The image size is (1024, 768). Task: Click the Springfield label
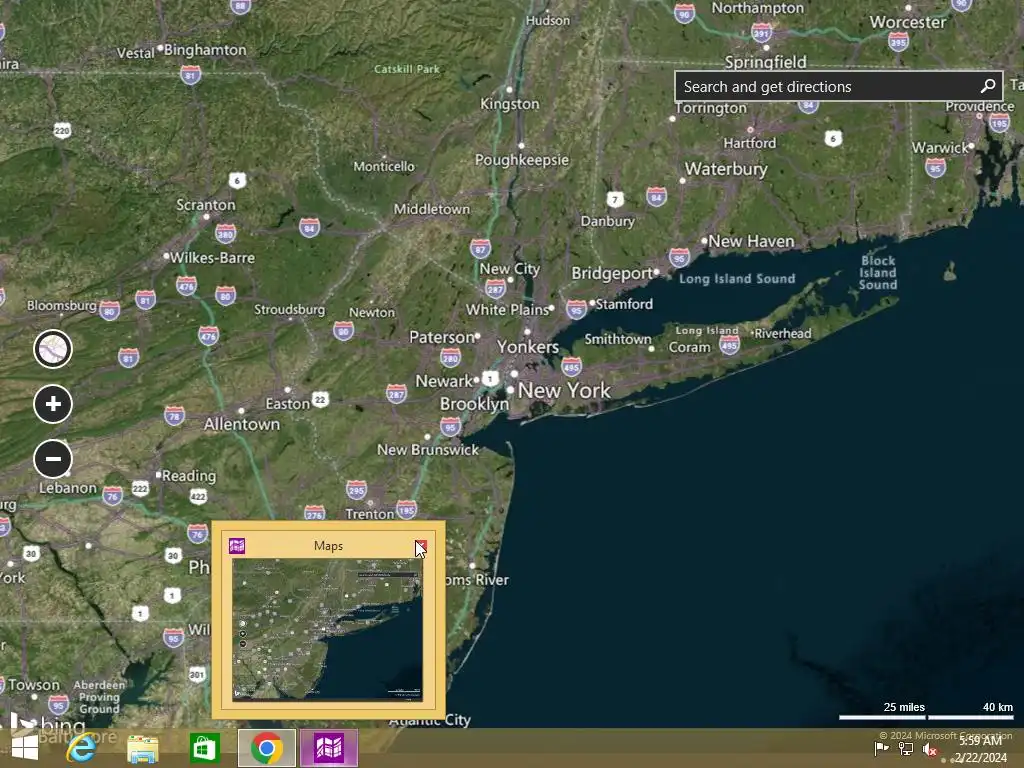coord(765,62)
